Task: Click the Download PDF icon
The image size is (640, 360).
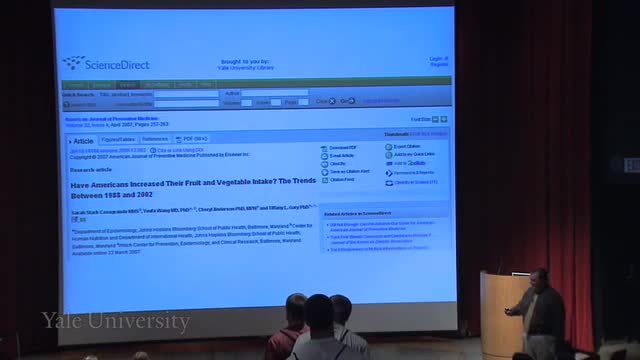Action: (324, 149)
